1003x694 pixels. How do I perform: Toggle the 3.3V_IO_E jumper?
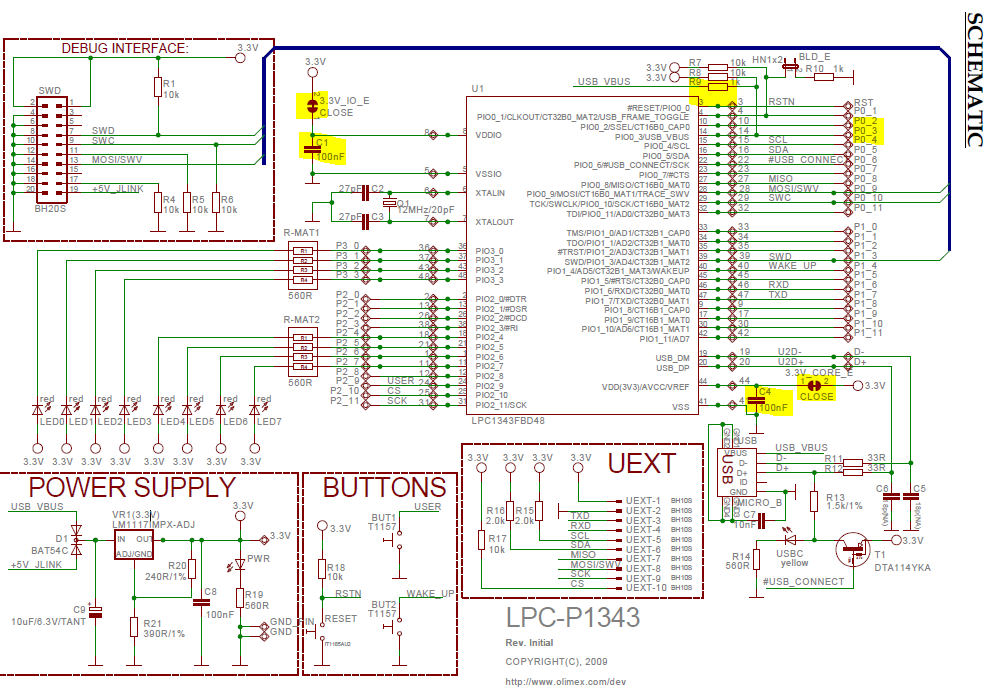click(315, 103)
